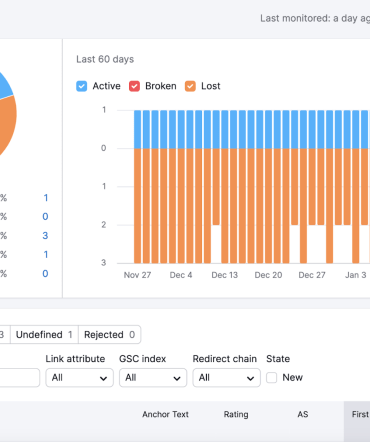This screenshot has height=442, width=370.
Task: Click the Jan 3 axis label
Action: 356,275
